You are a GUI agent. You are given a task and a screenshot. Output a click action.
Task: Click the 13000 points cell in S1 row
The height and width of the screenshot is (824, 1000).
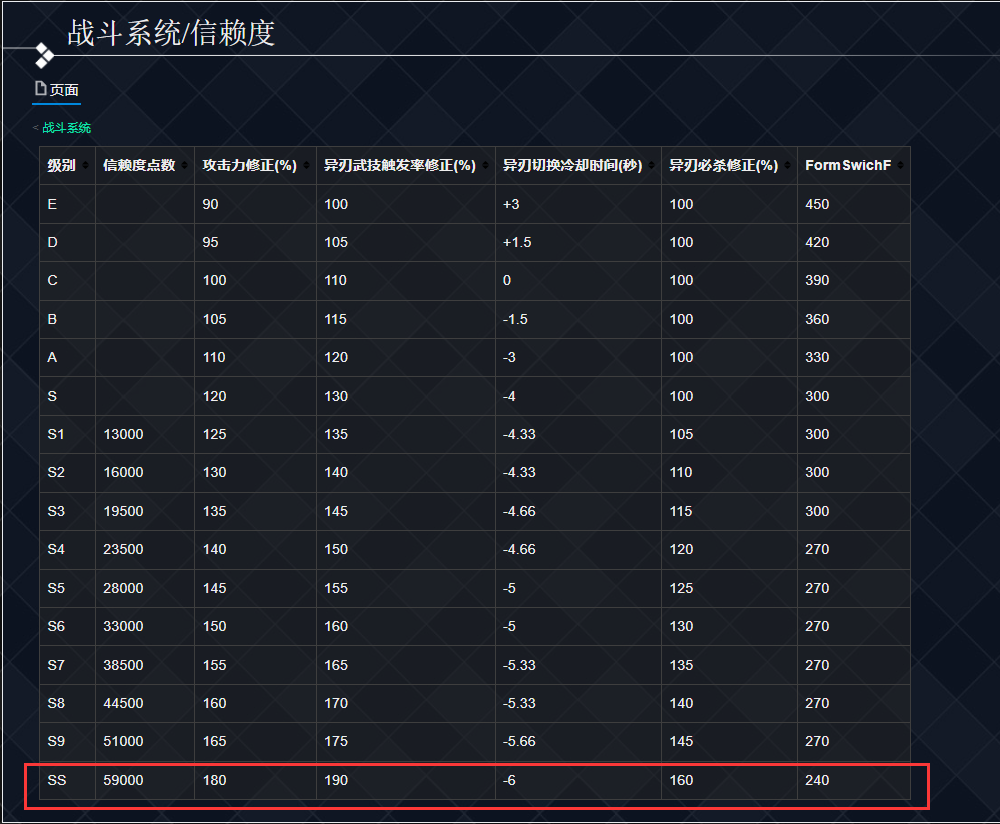click(x=123, y=435)
